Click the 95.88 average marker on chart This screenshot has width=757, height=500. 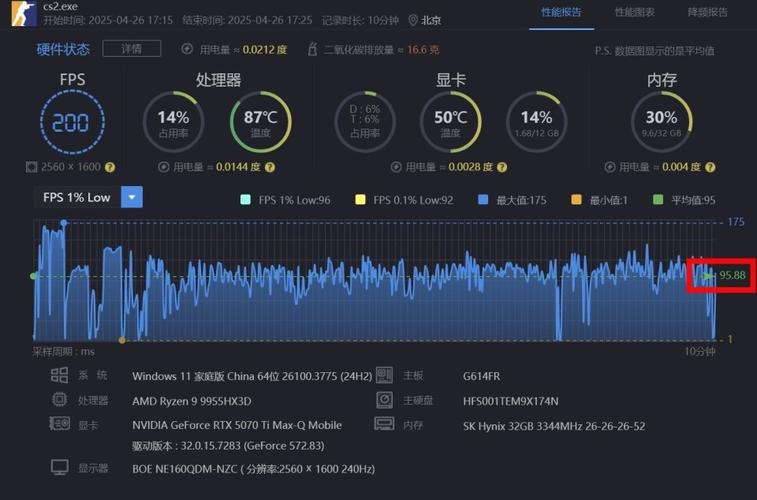point(725,275)
